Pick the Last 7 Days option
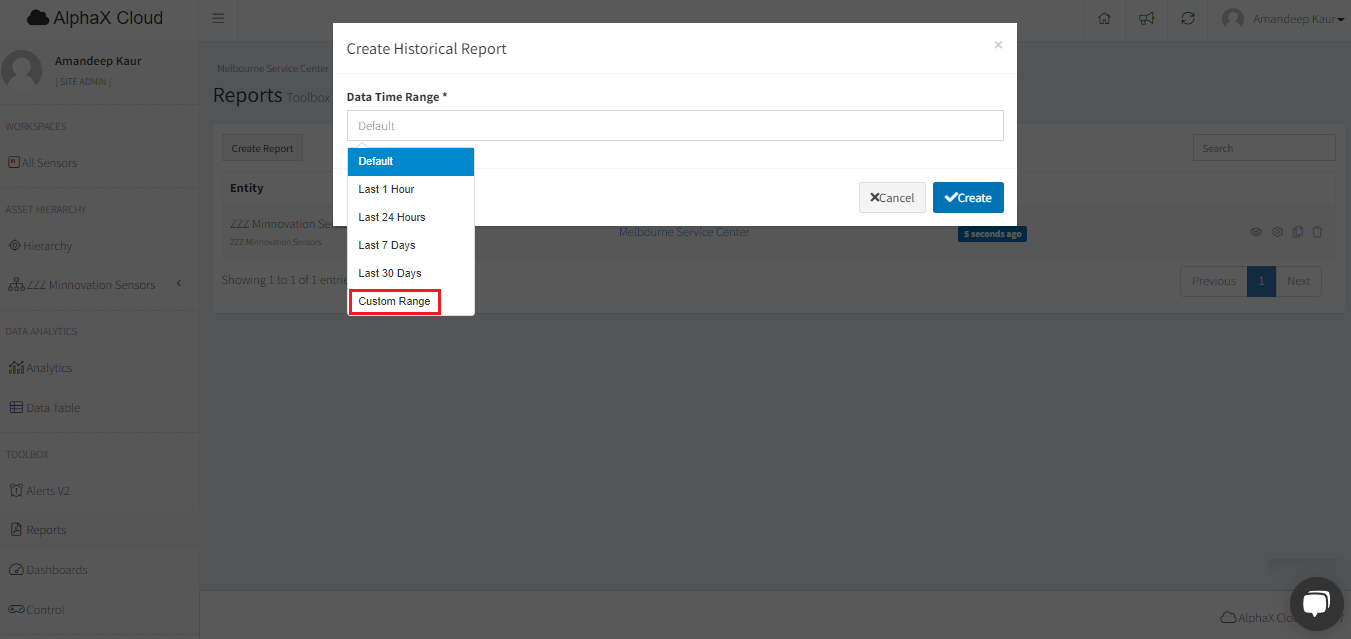1351x639 pixels. coord(387,245)
